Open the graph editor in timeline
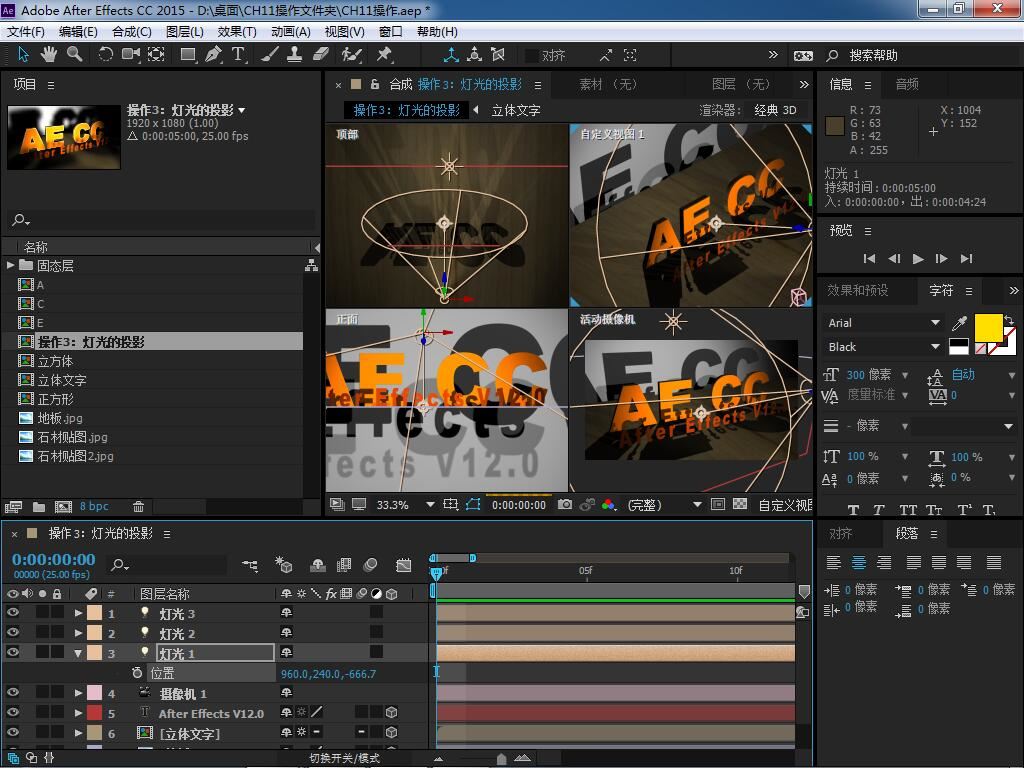Viewport: 1024px width, 768px height. pyautogui.click(x=404, y=565)
